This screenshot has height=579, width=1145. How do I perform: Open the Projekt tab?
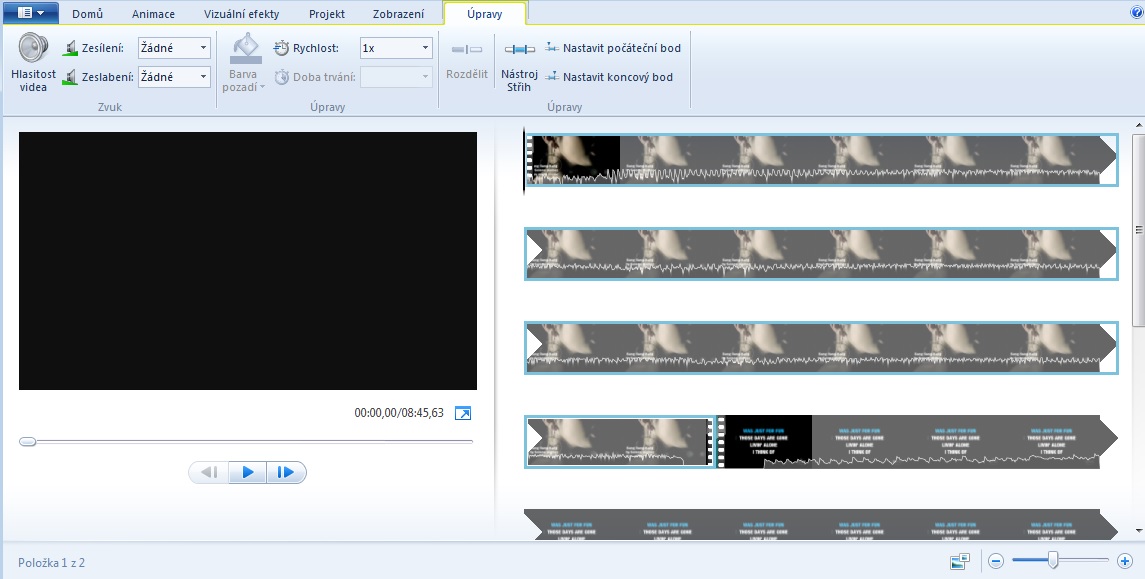point(327,14)
